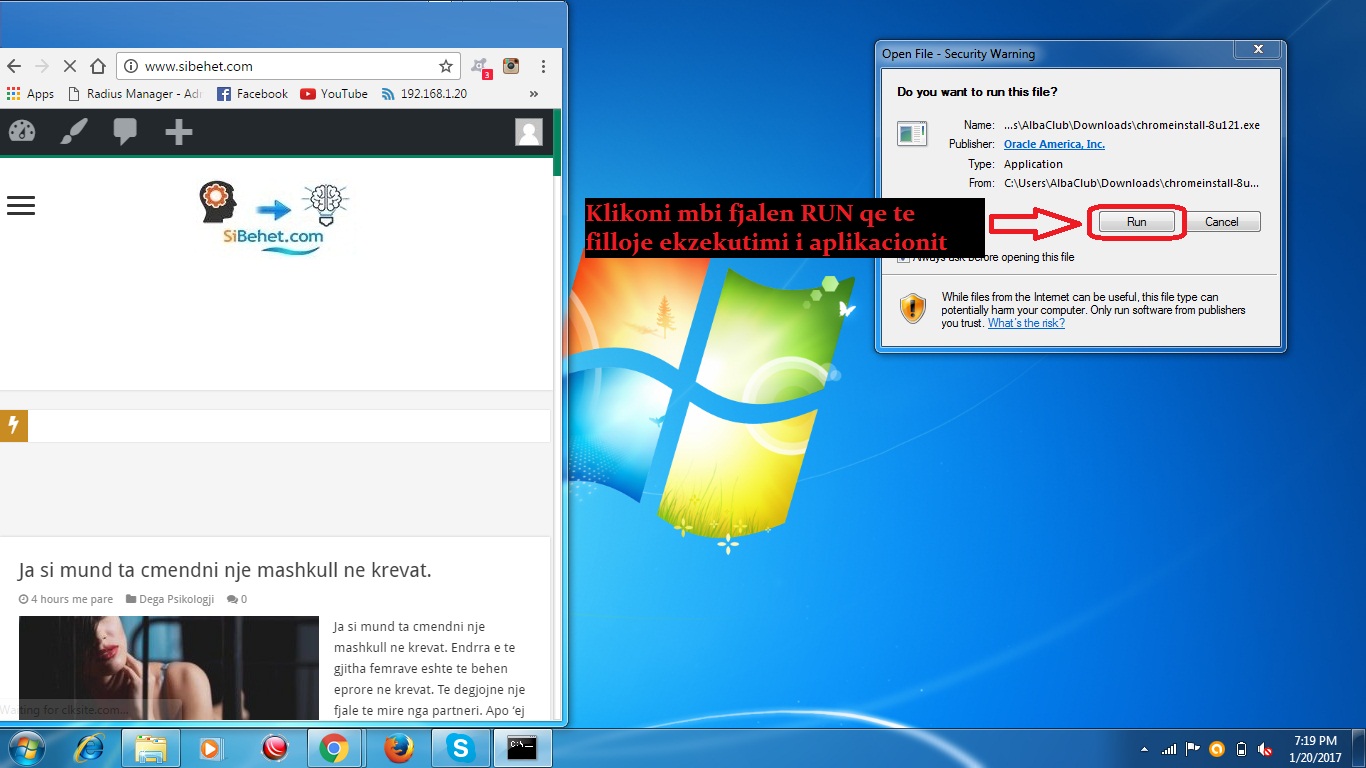Viewport: 1366px width, 768px height.
Task: Open the Action Center flag icon
Action: point(1193,749)
